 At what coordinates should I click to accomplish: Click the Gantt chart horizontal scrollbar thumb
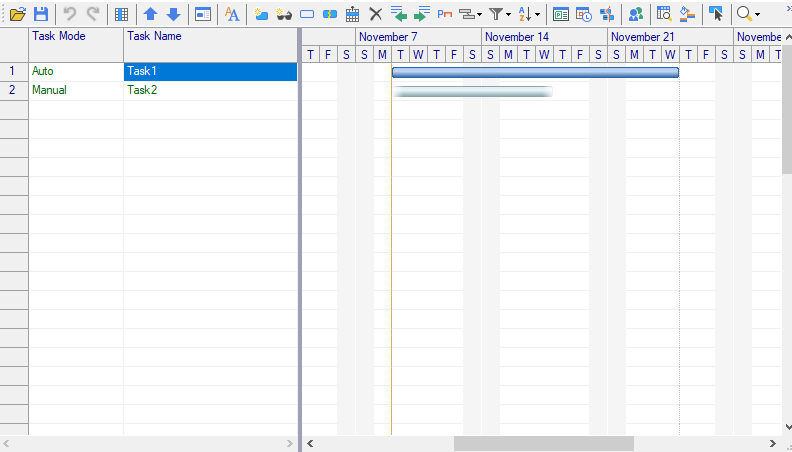(543, 443)
